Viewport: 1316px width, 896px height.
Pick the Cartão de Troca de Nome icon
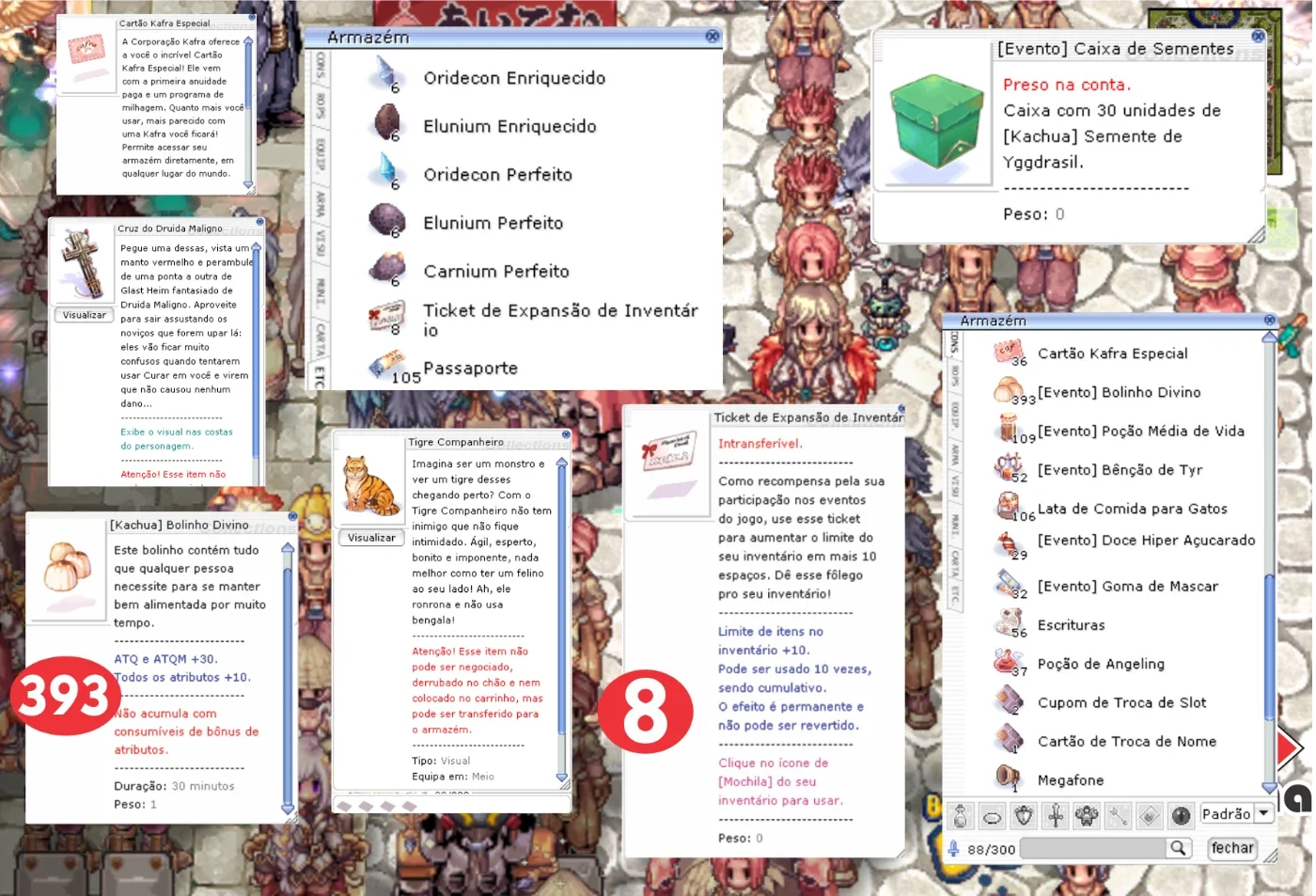click(x=1009, y=739)
